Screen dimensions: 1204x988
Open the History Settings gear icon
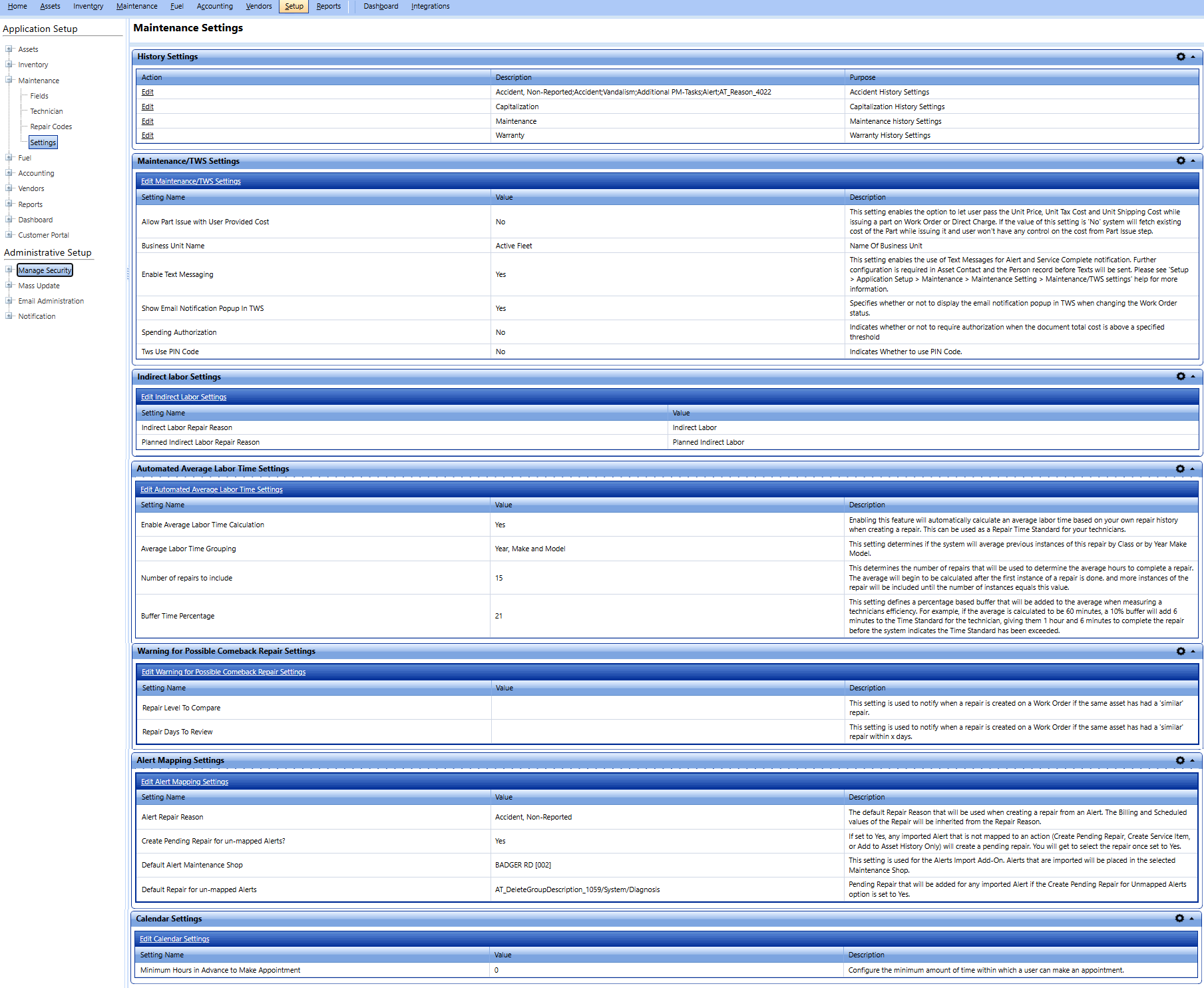pyautogui.click(x=1181, y=57)
